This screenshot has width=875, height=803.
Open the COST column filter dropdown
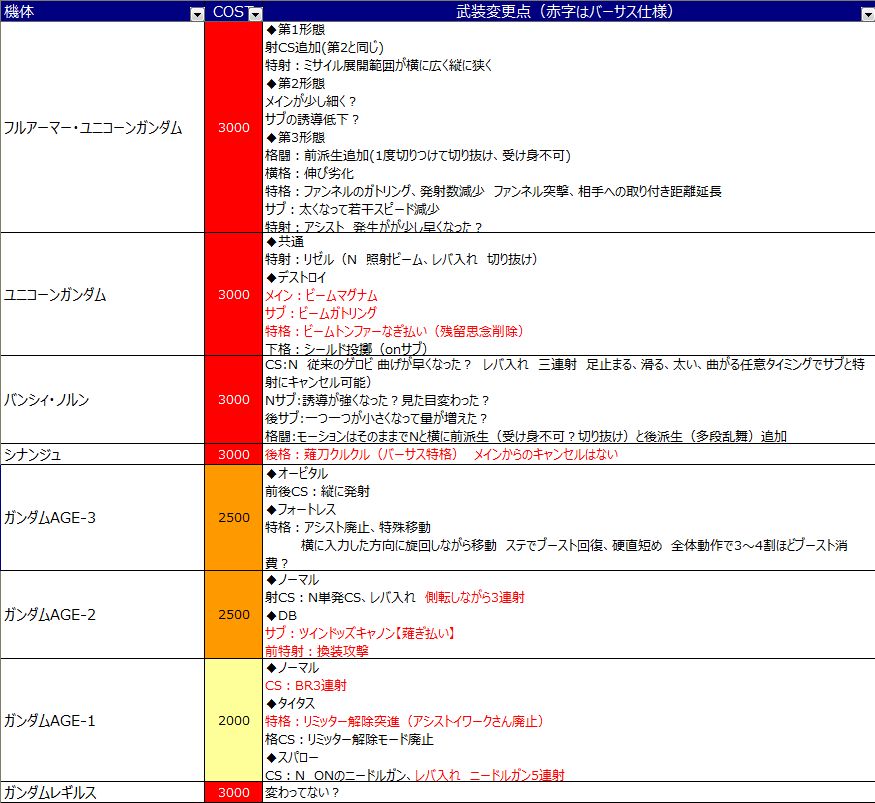pyautogui.click(x=255, y=15)
